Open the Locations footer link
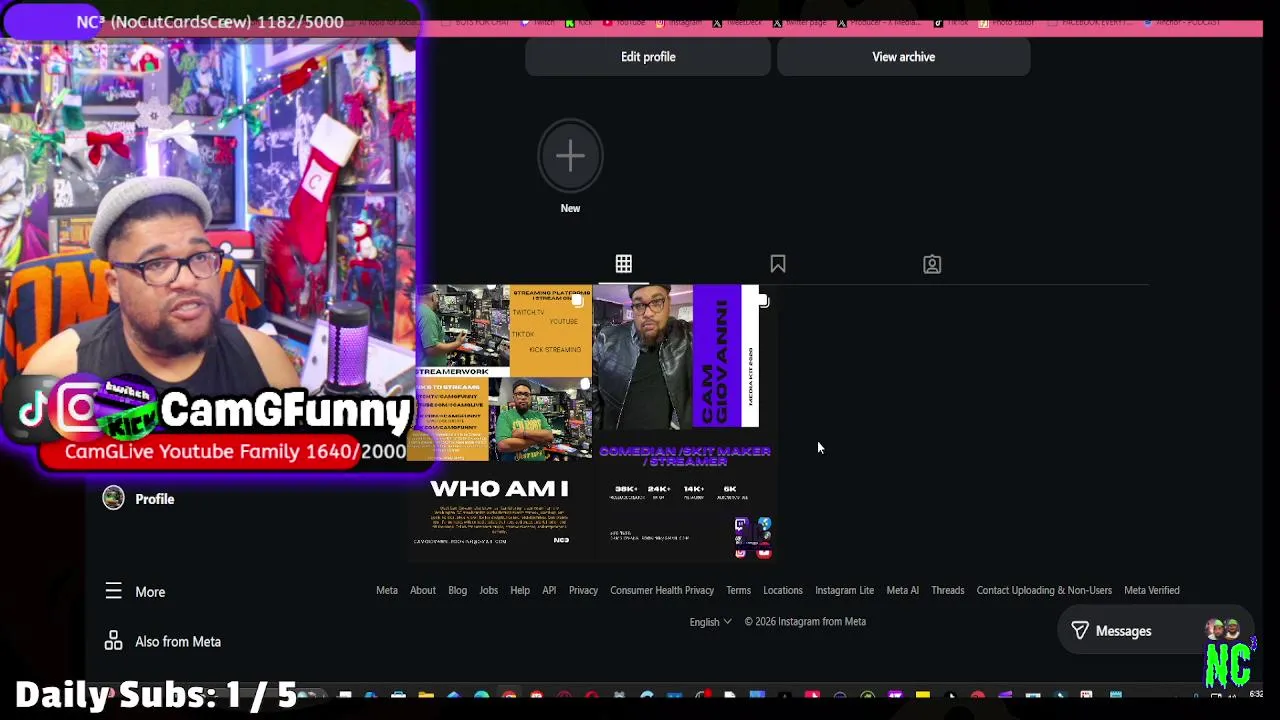Screen dimensions: 1280x720 pyautogui.click(x=783, y=590)
